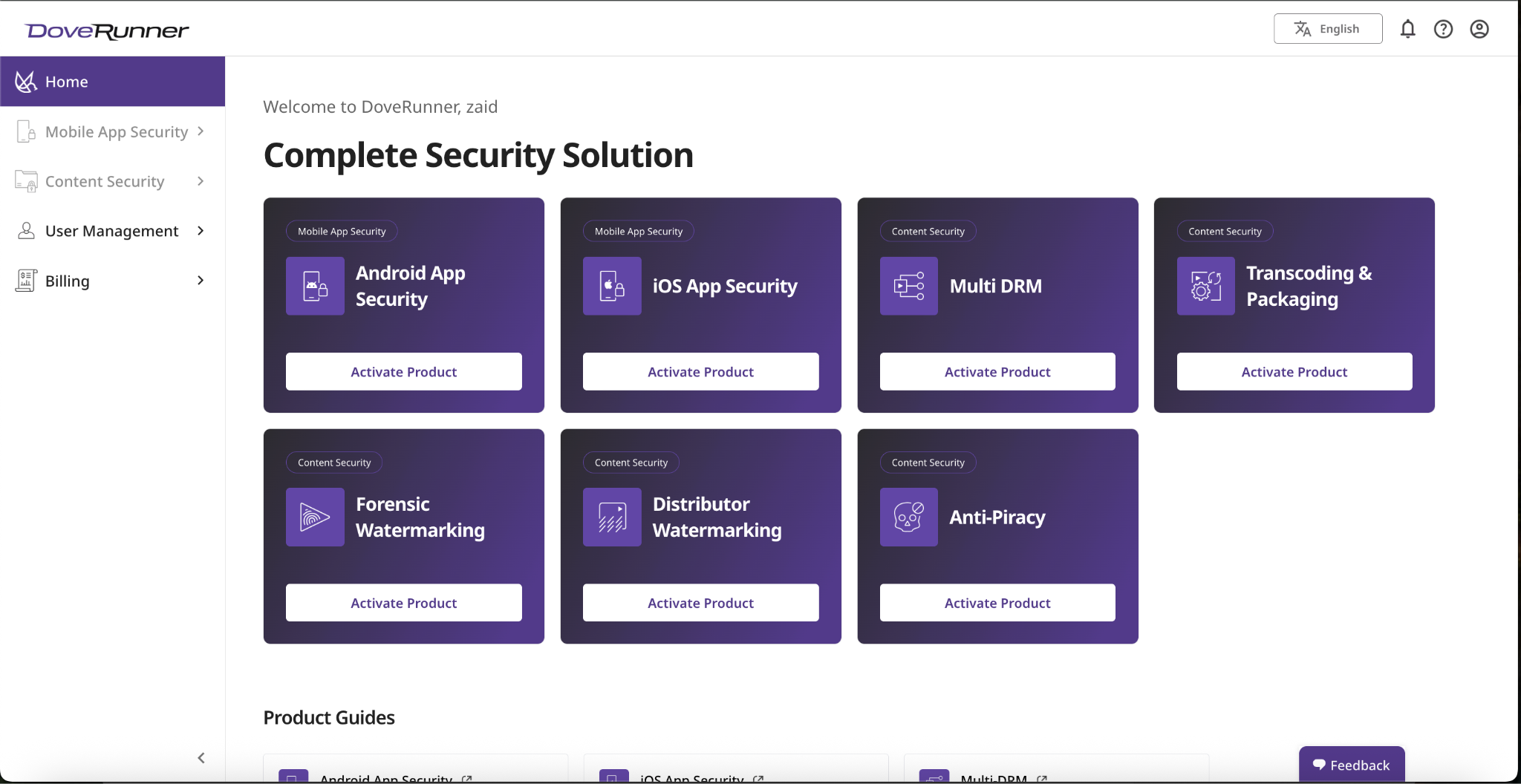Image resolution: width=1521 pixels, height=784 pixels.
Task: Activate Product for iOS App Security
Action: (x=701, y=371)
